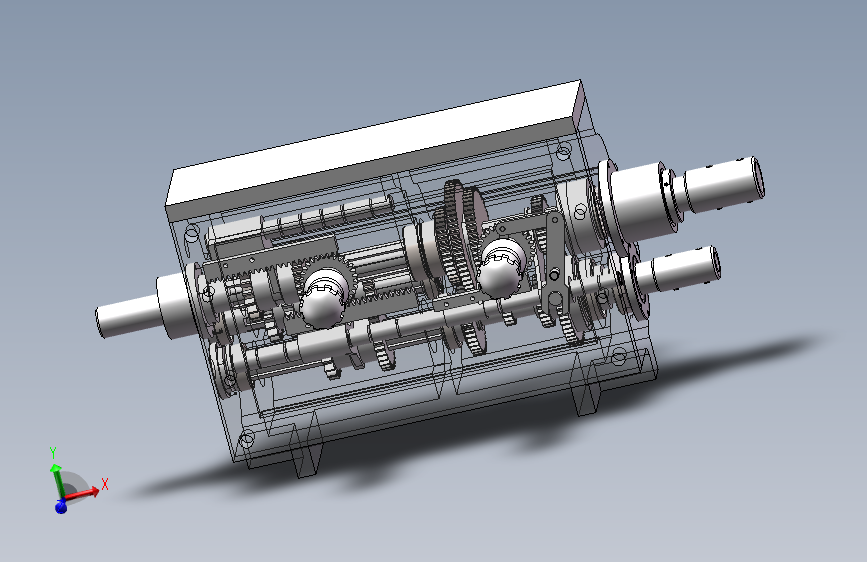Select the upper right output shaft end
This screenshot has width=867, height=562.
[724, 184]
